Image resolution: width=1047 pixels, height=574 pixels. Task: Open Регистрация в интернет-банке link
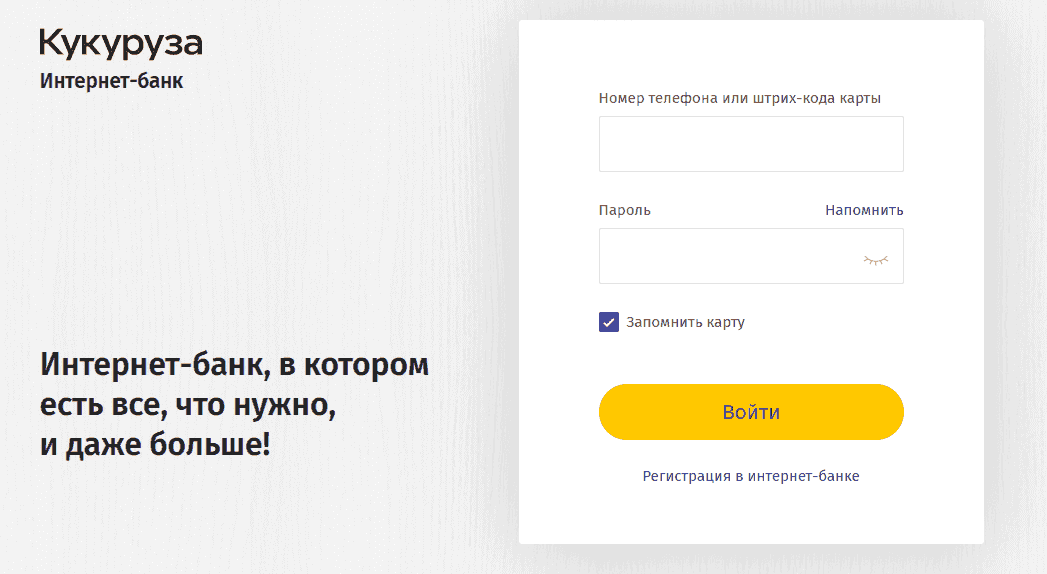[751, 476]
